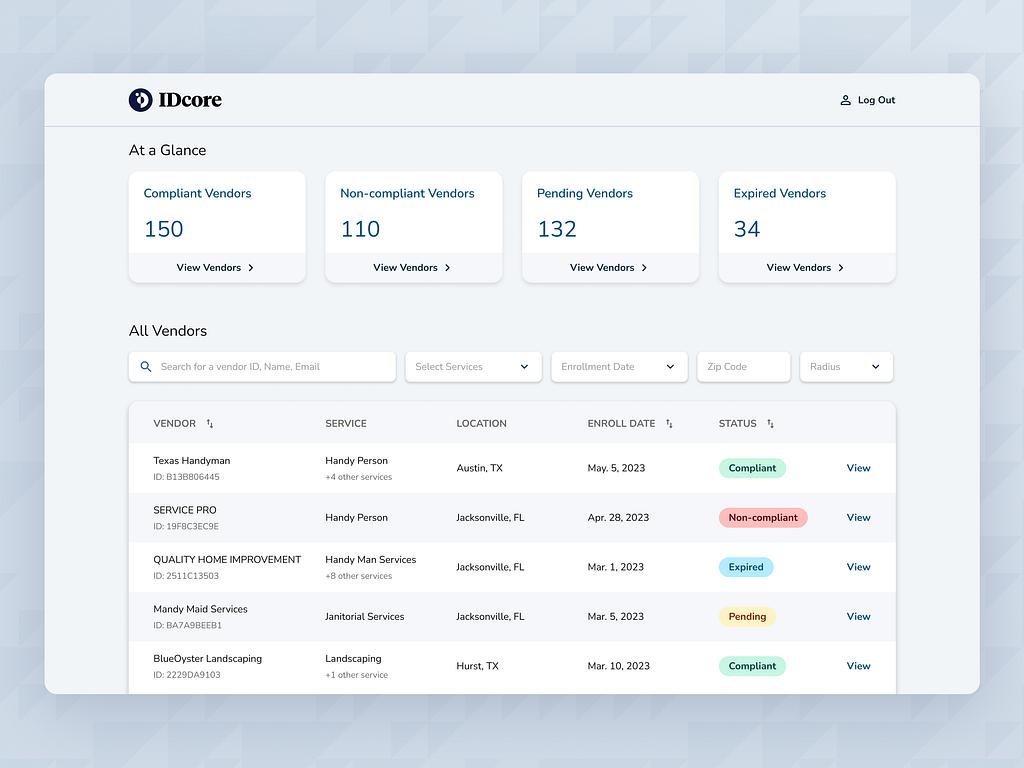This screenshot has width=1024, height=768.
Task: Click 'Handy Man Services' service cell
Action: click(x=370, y=560)
